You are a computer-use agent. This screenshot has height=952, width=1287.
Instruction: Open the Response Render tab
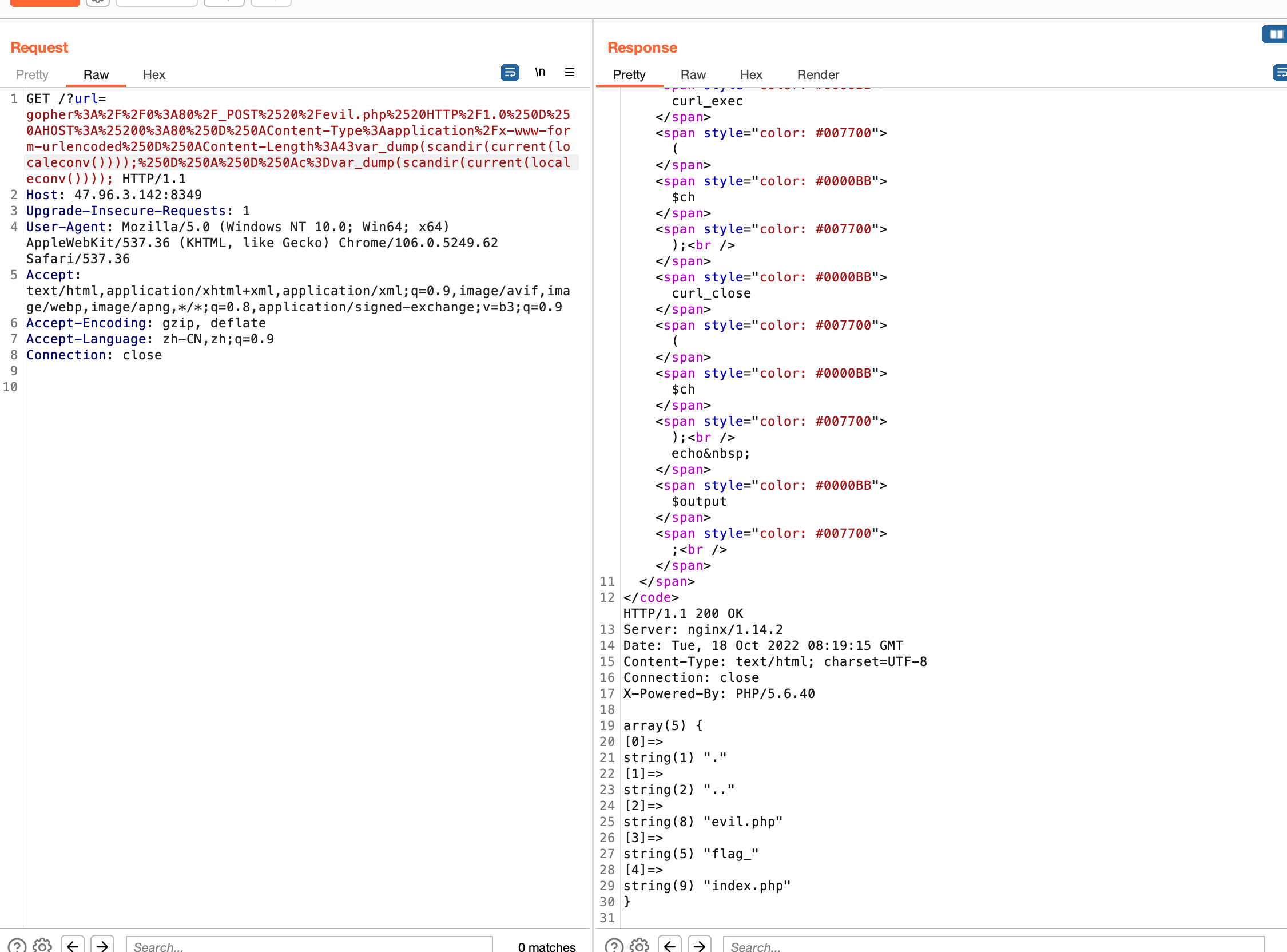(x=818, y=74)
